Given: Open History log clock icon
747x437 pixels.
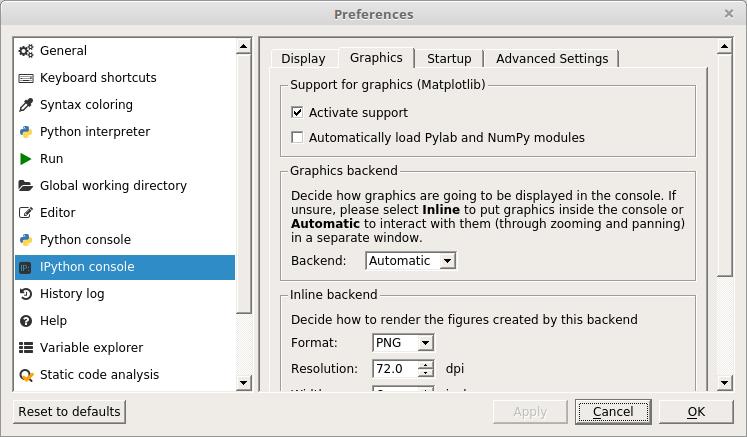Looking at the screenshot, I should pyautogui.click(x=26, y=294).
